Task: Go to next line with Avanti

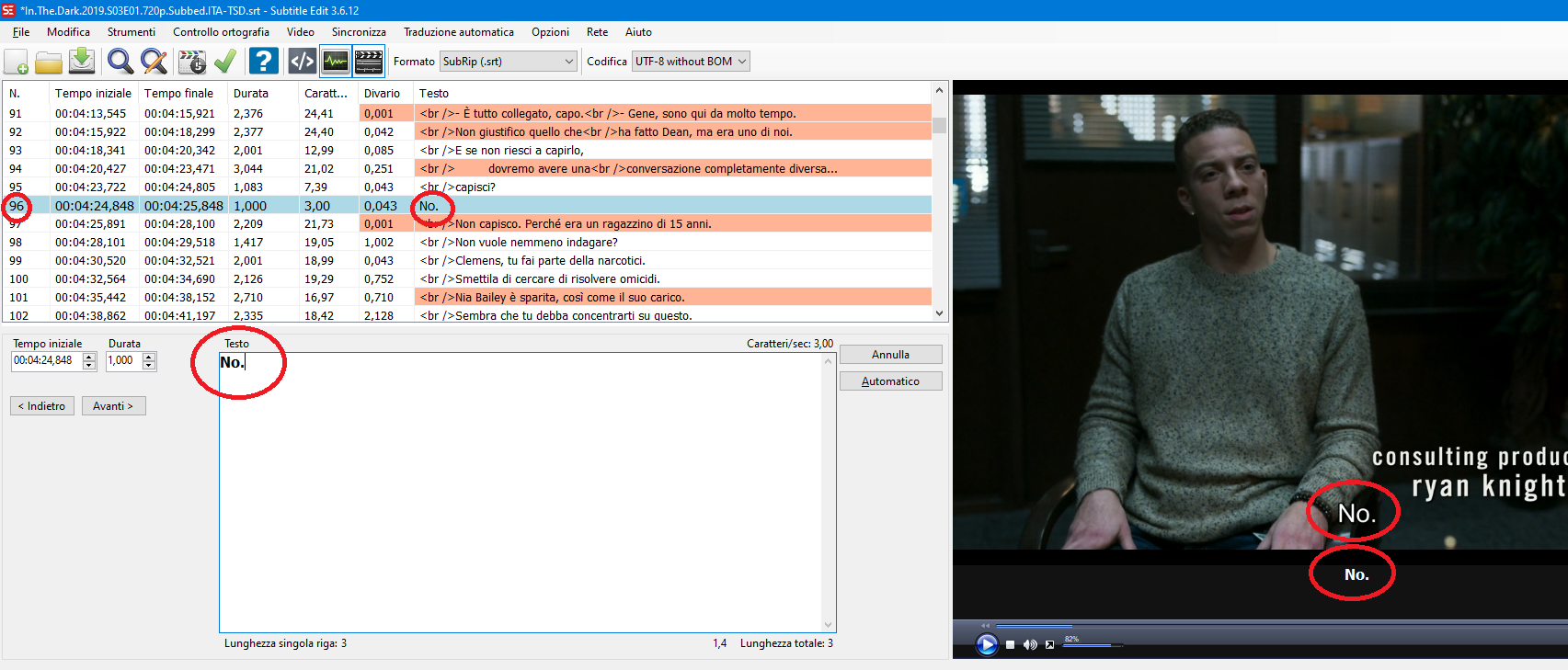Action: 113,406
